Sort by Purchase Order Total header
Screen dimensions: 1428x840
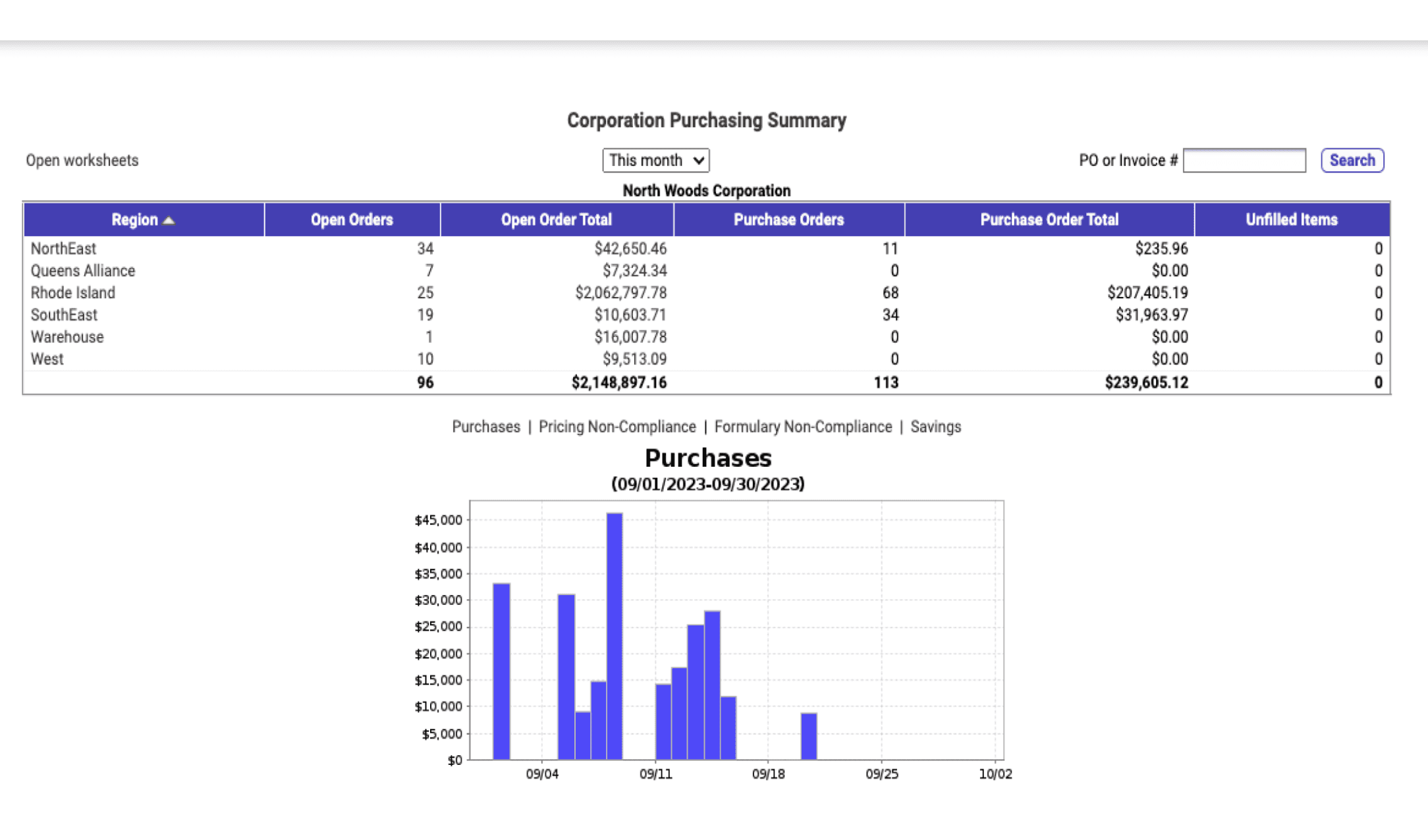click(x=1049, y=220)
